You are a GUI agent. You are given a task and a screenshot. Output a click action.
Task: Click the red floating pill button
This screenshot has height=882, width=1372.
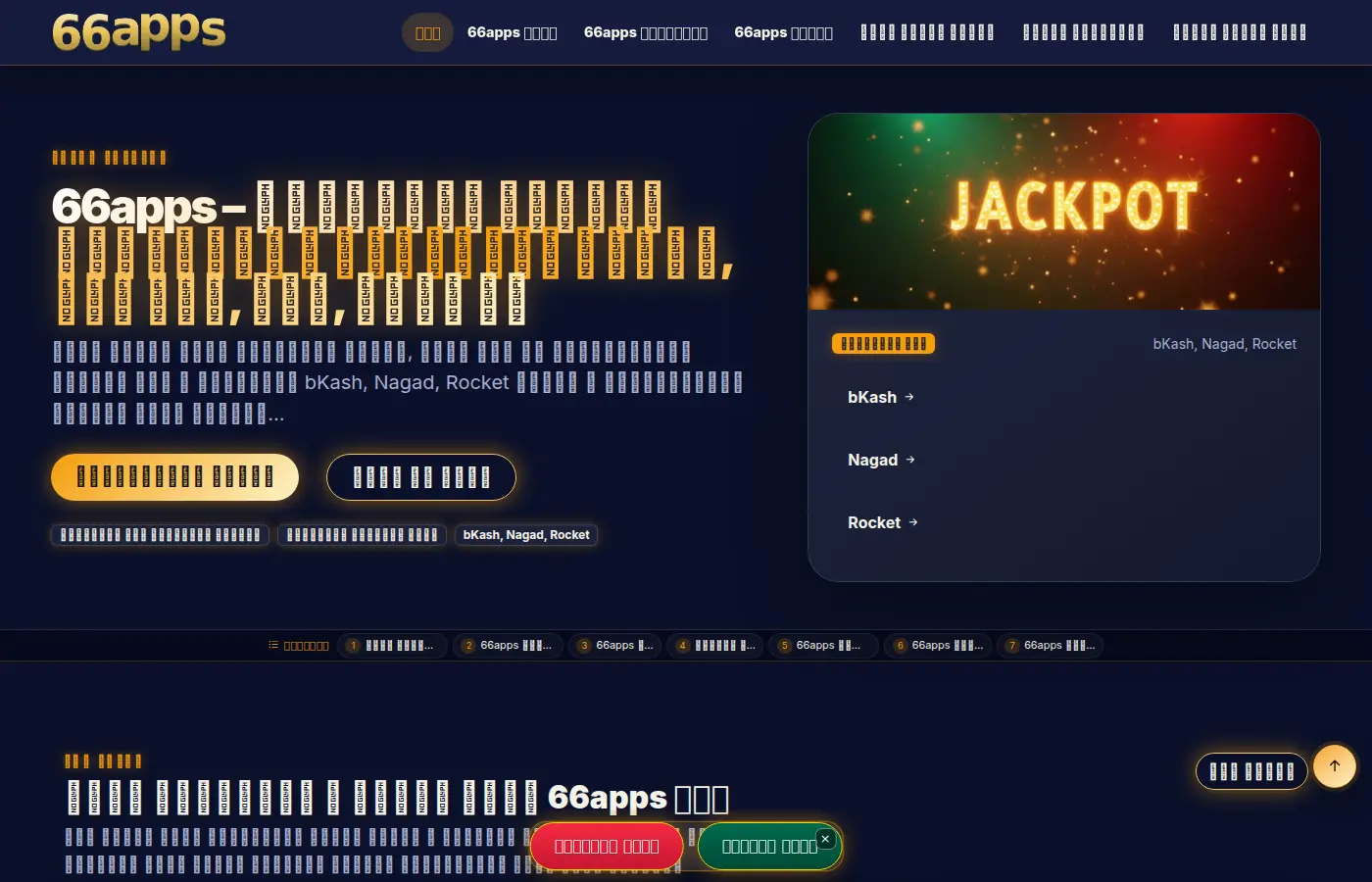tap(607, 846)
